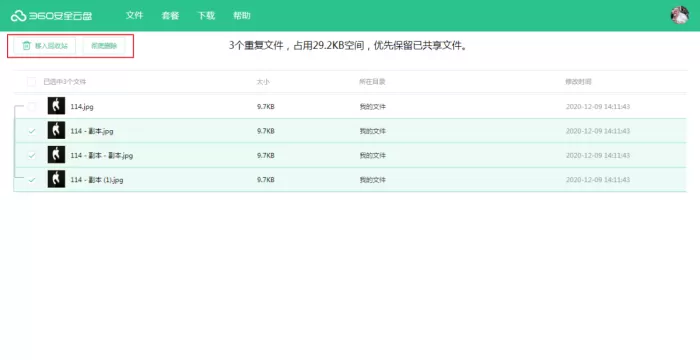Image resolution: width=700 pixels, height=360 pixels.
Task: Click the modified time of 114 - 副本.jpg
Action: click(x=598, y=131)
